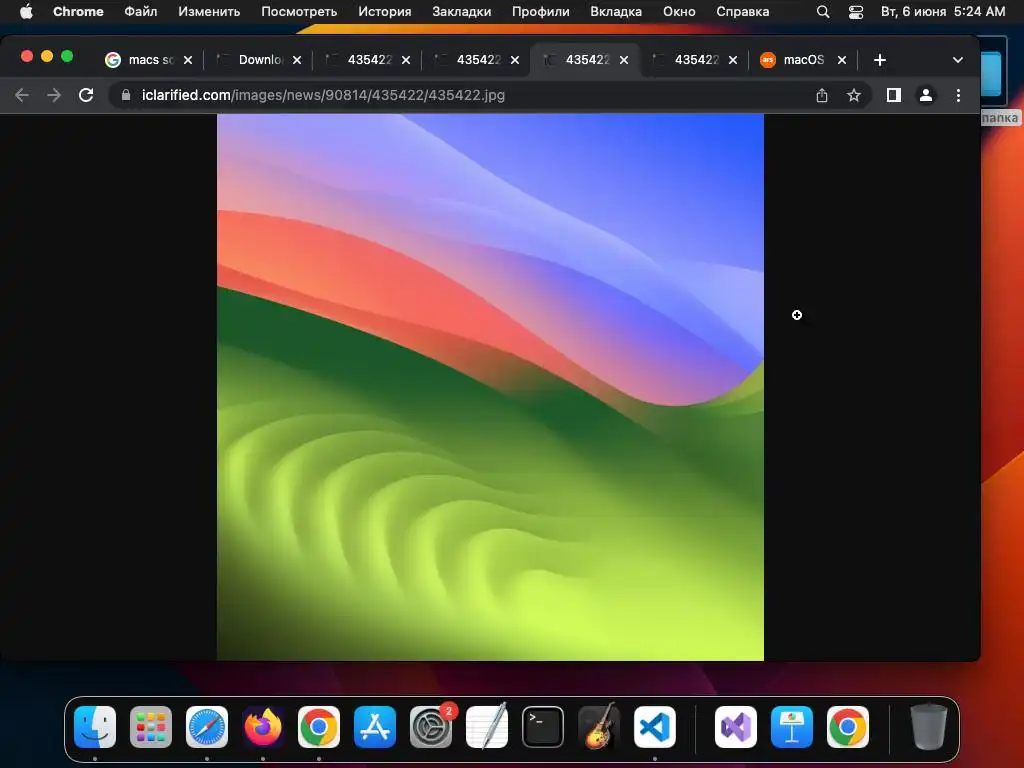
Task: Bookmark this page with the star
Action: tap(854, 95)
